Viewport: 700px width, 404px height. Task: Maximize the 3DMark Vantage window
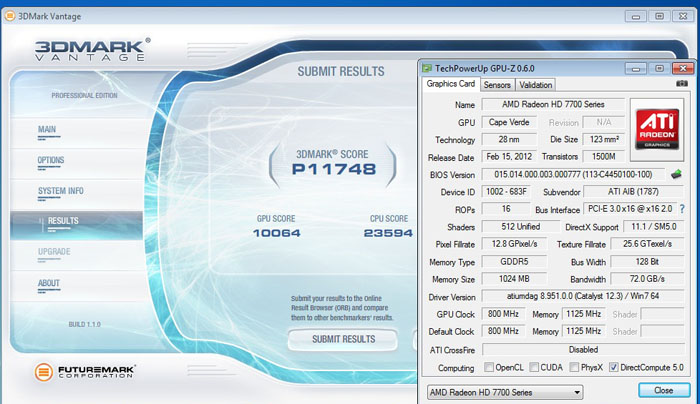coord(659,17)
